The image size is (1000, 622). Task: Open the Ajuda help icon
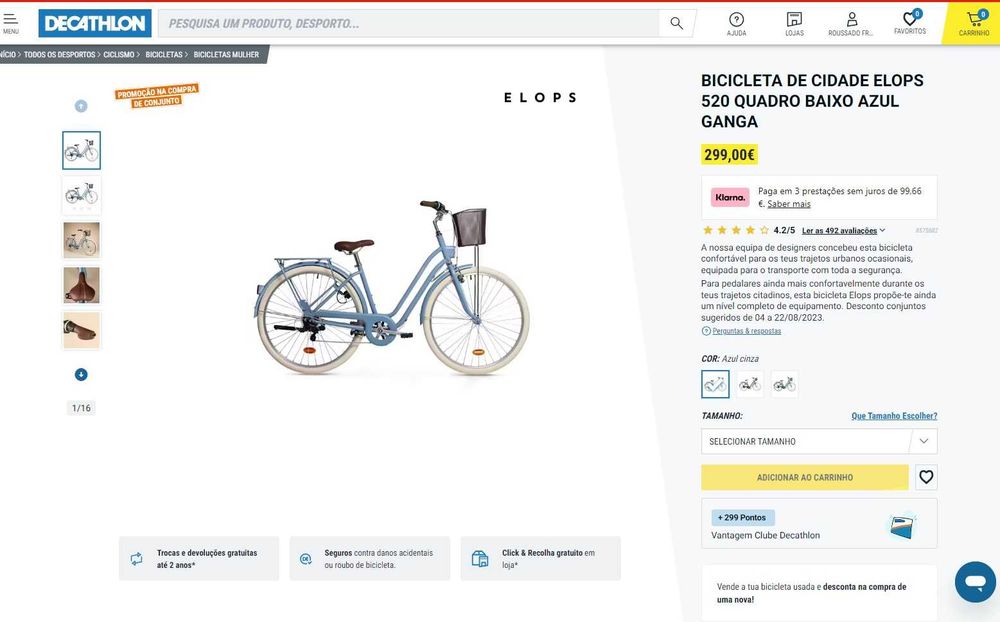[x=736, y=23]
